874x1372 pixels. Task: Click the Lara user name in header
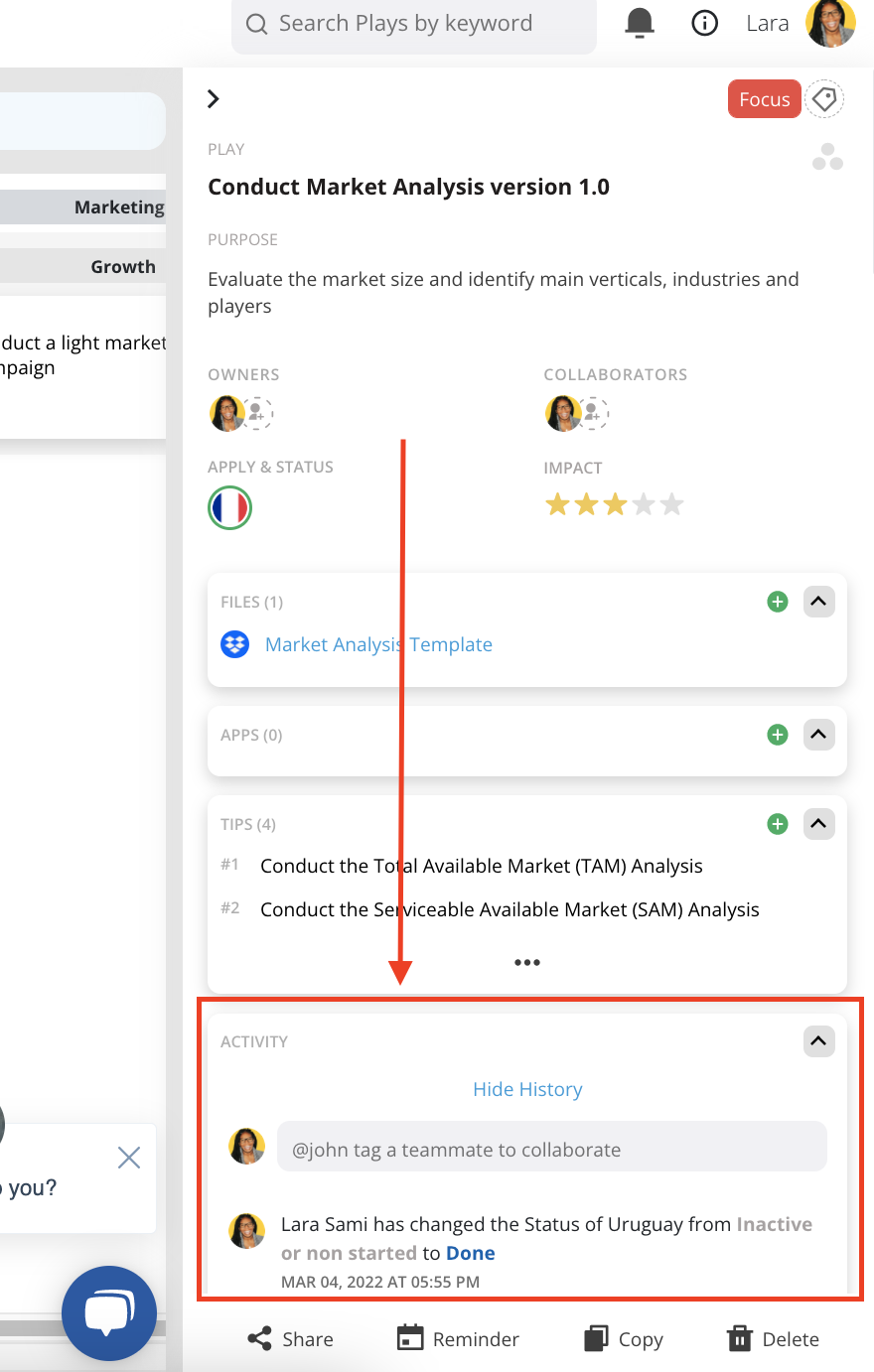click(x=768, y=23)
